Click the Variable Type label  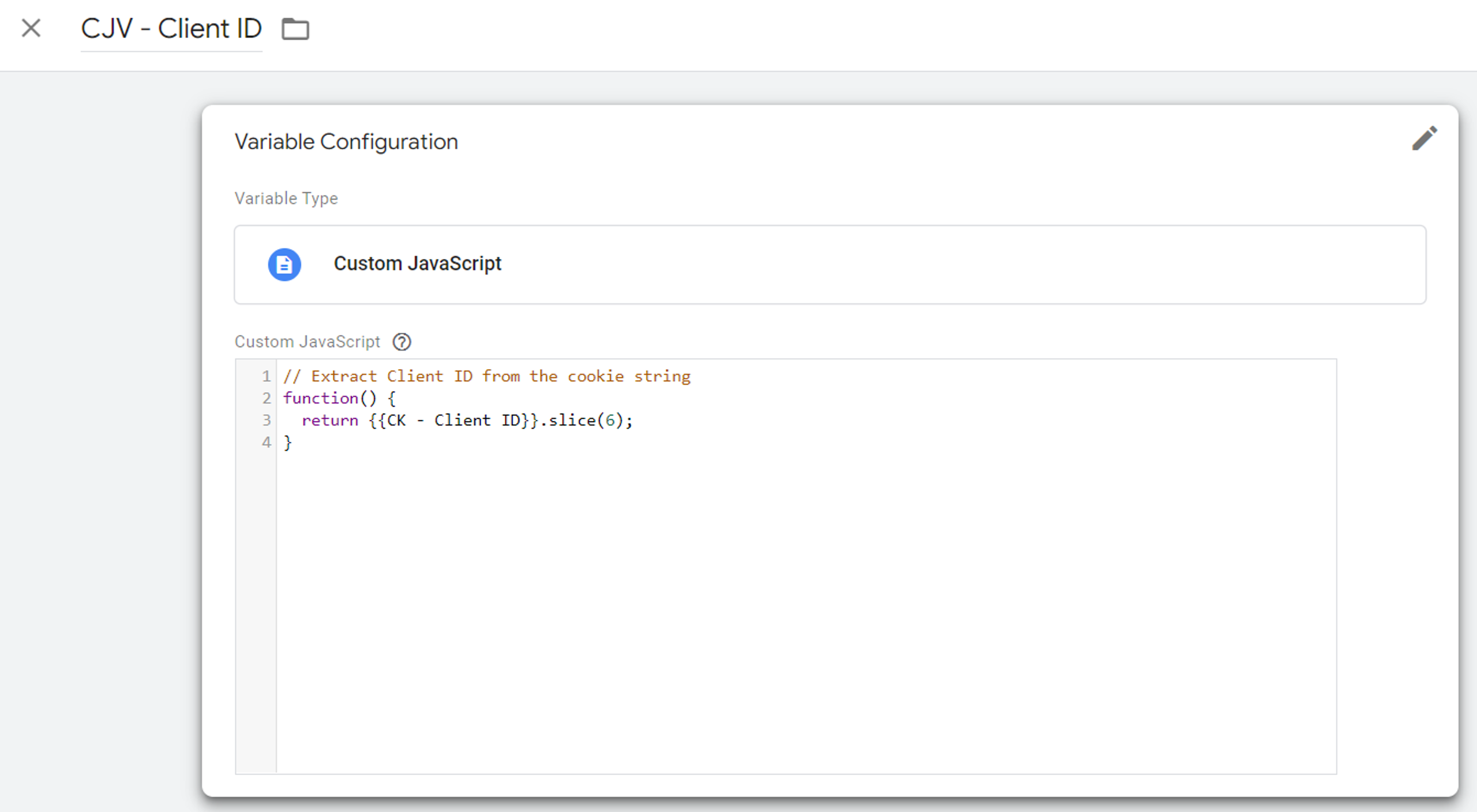coord(286,198)
